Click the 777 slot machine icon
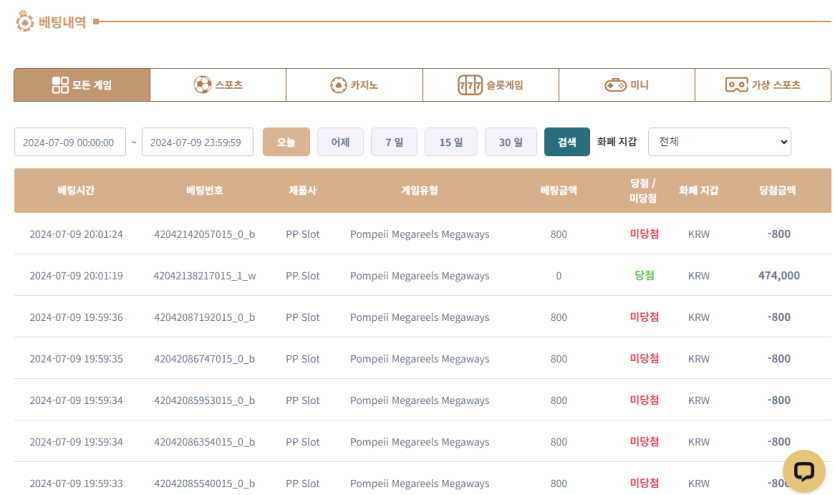 pos(470,85)
